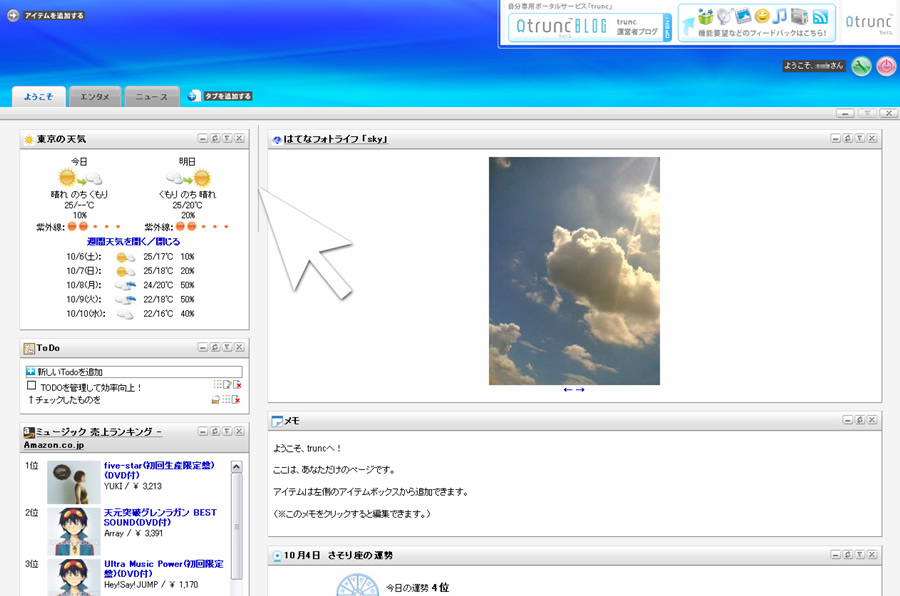
Task: Switch to the ニュース tab
Action: point(152,97)
